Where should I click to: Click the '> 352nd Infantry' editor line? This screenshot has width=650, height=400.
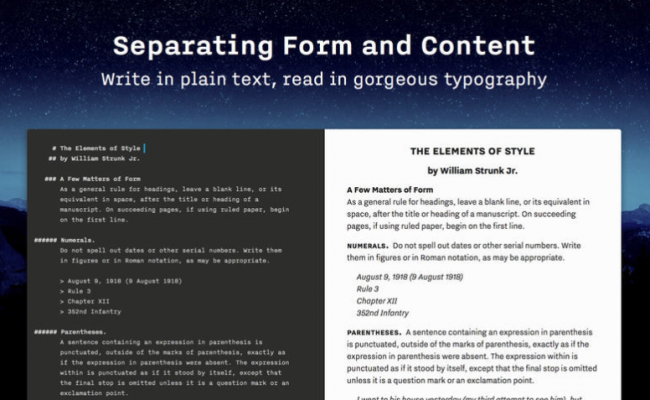[x=90, y=311]
